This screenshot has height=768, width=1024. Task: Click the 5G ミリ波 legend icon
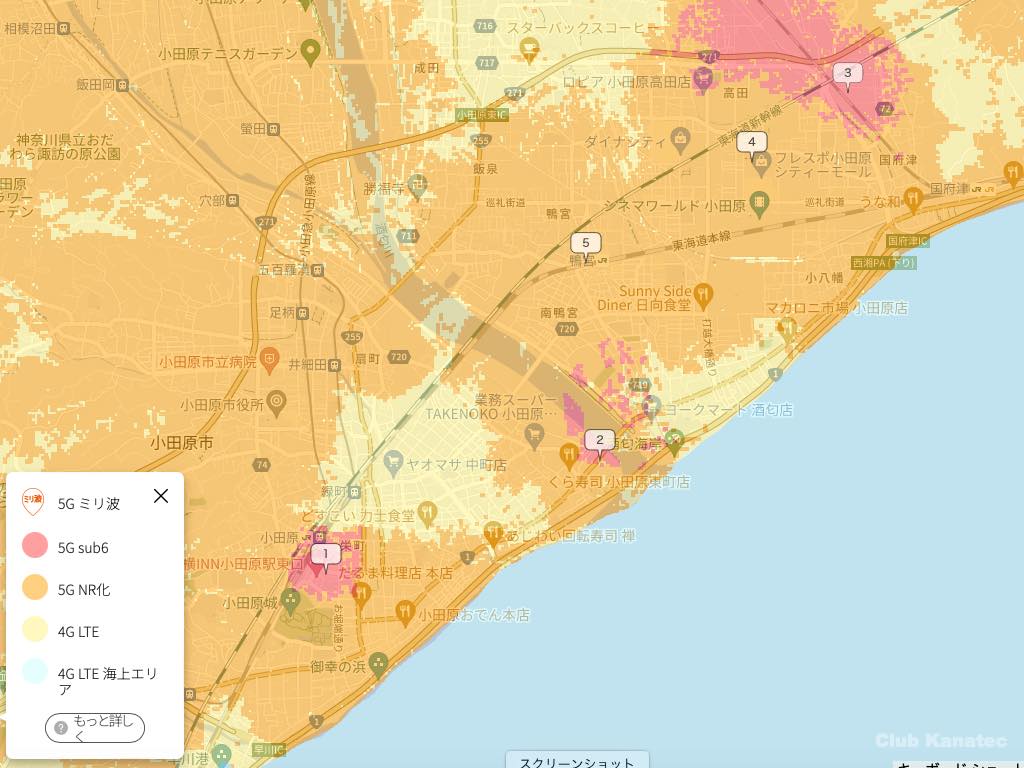(33, 502)
